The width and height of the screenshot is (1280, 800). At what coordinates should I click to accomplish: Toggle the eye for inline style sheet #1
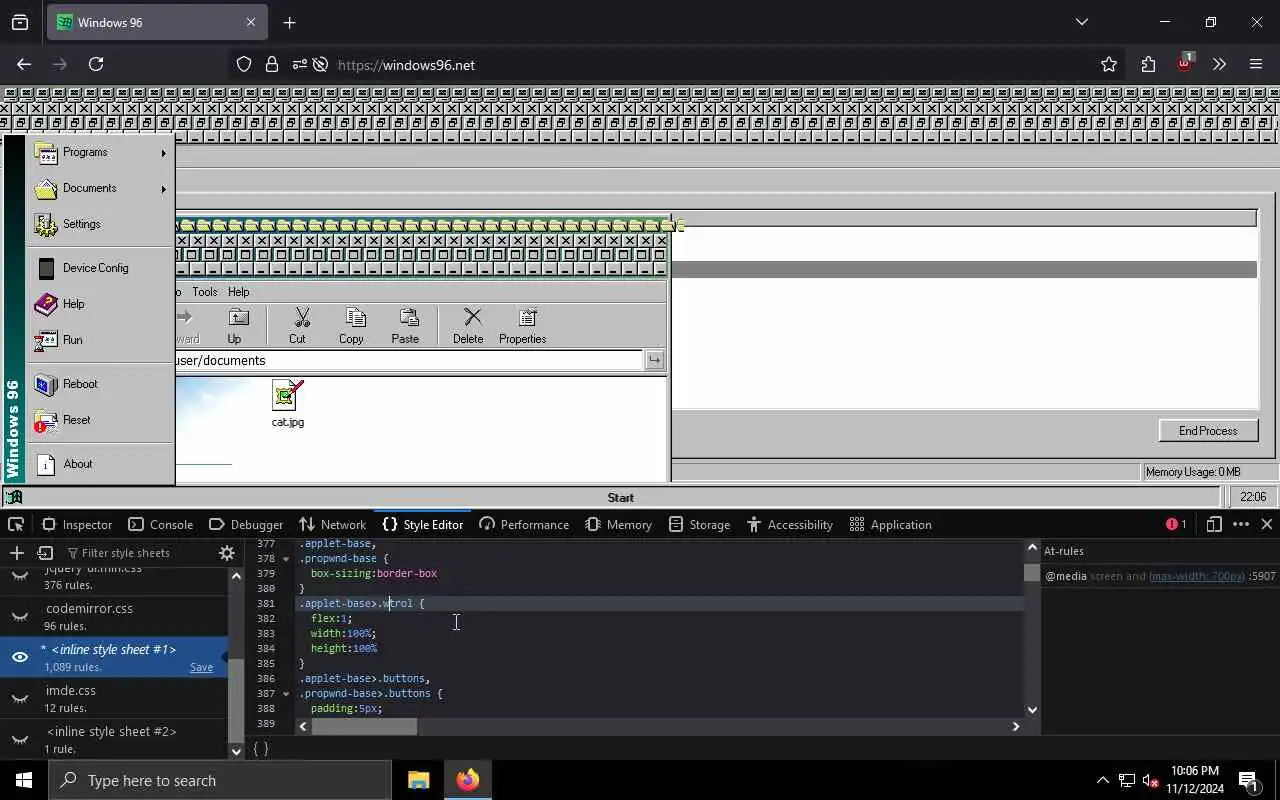pos(20,657)
